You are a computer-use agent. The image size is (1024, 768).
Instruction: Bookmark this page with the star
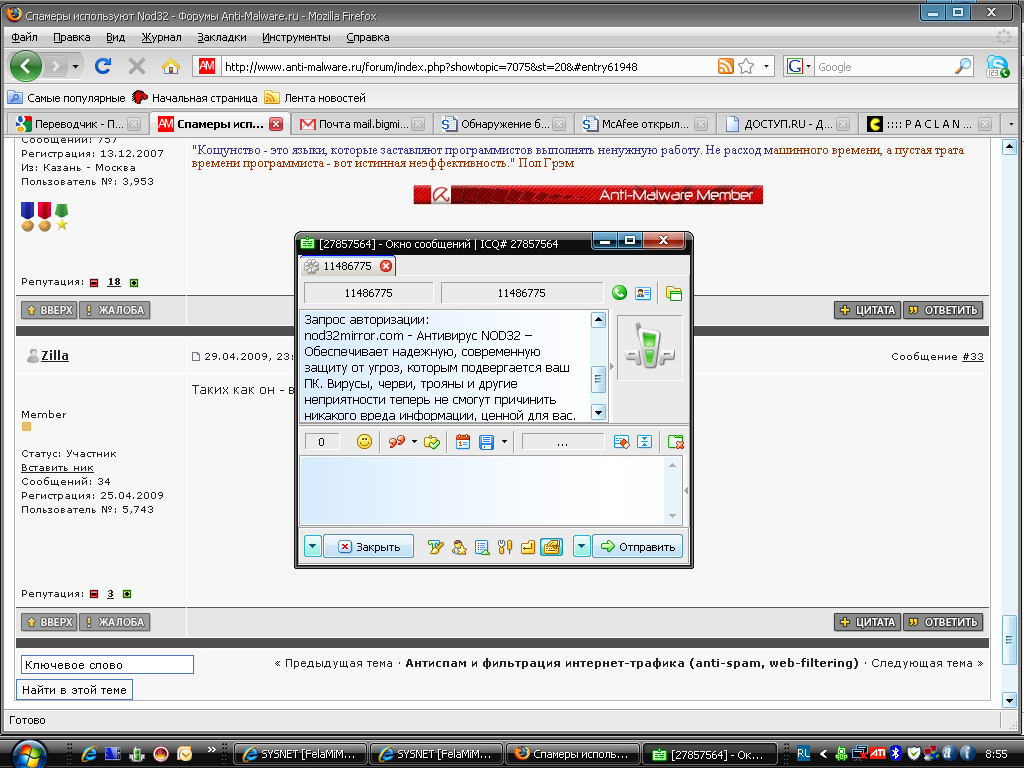[746, 66]
